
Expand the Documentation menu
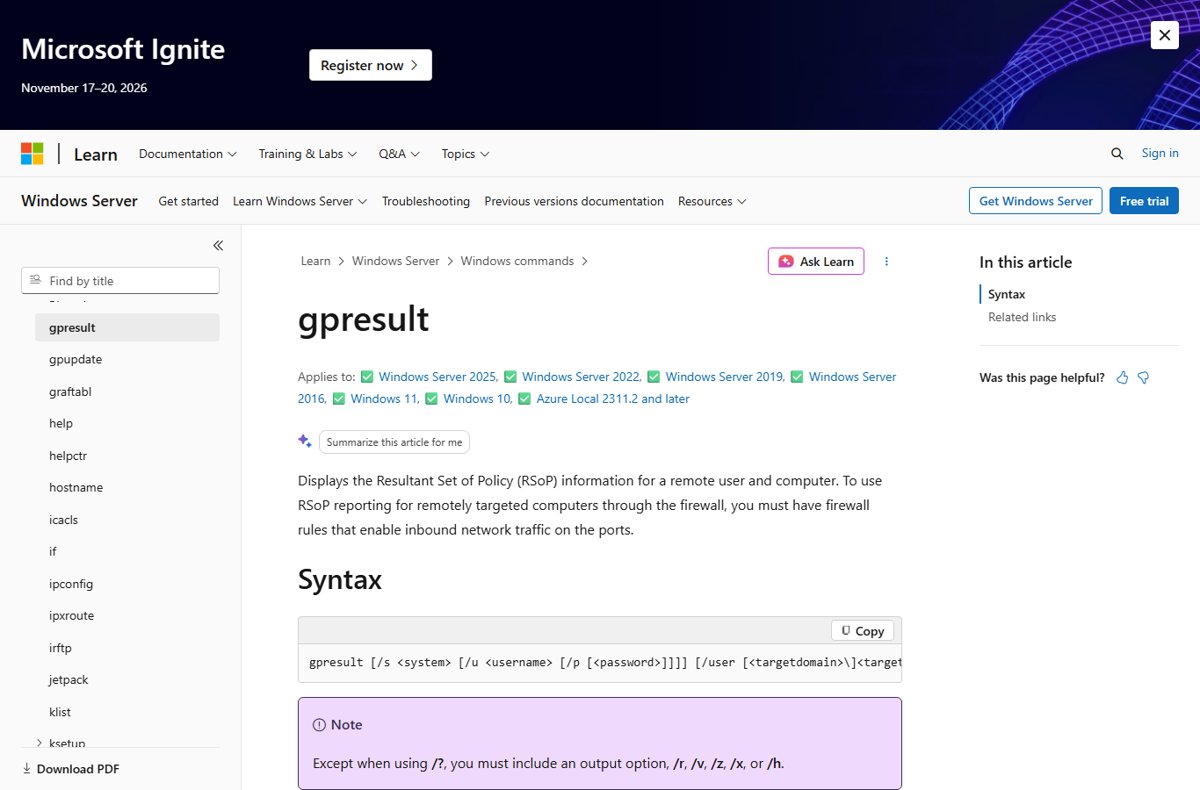(x=188, y=154)
